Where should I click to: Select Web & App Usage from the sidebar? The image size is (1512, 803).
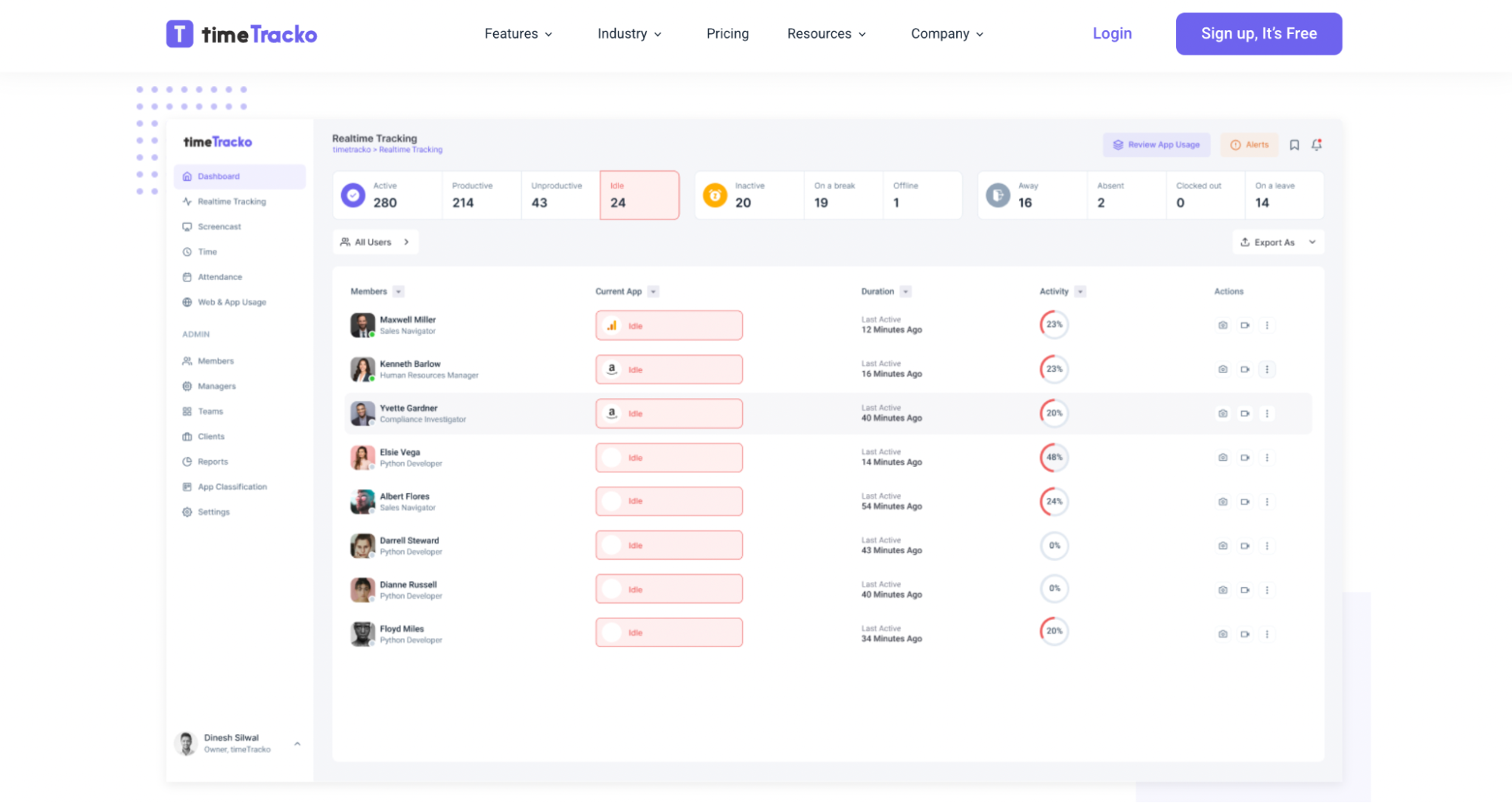click(x=231, y=301)
